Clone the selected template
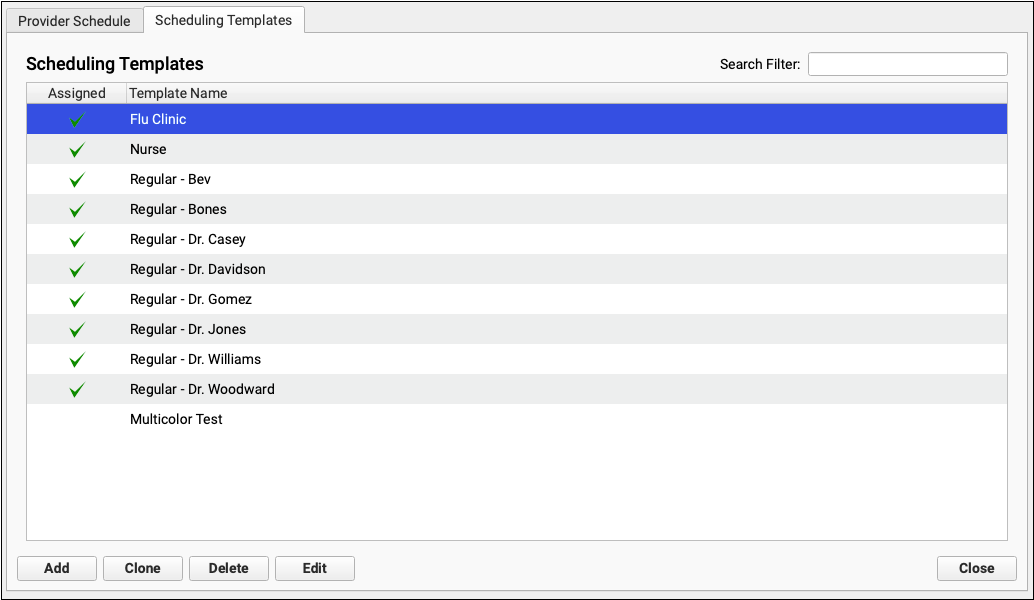 pos(143,568)
